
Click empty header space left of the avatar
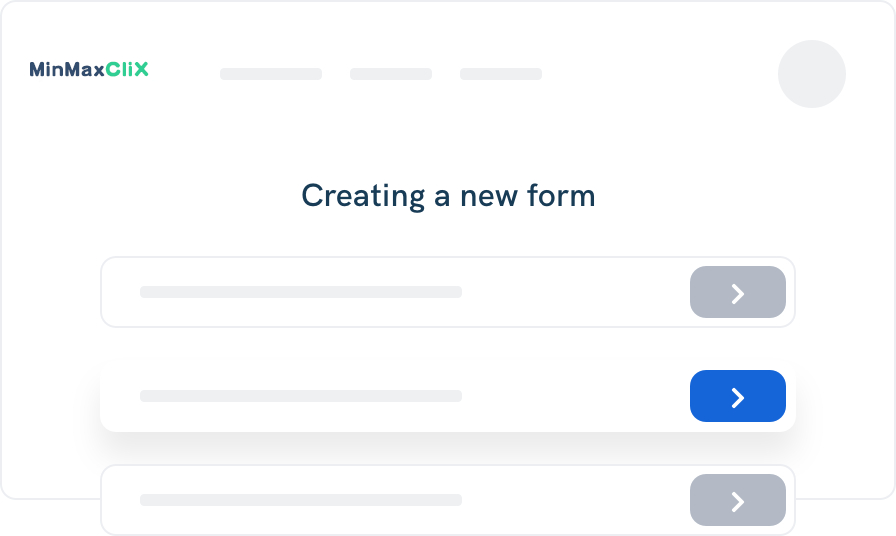pyautogui.click(x=660, y=74)
